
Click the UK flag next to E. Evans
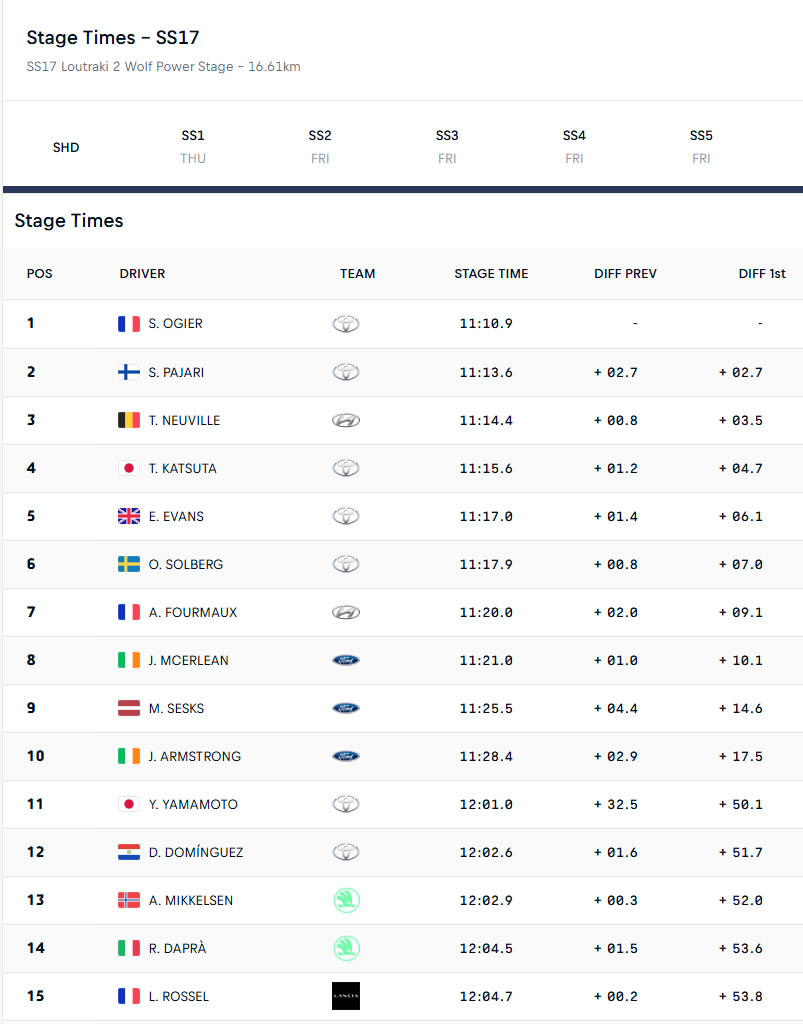(129, 516)
